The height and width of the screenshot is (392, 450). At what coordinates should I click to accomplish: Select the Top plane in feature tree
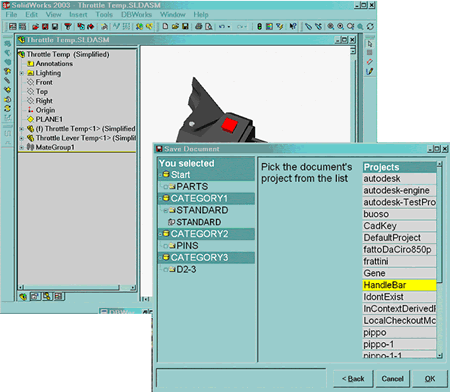42,91
